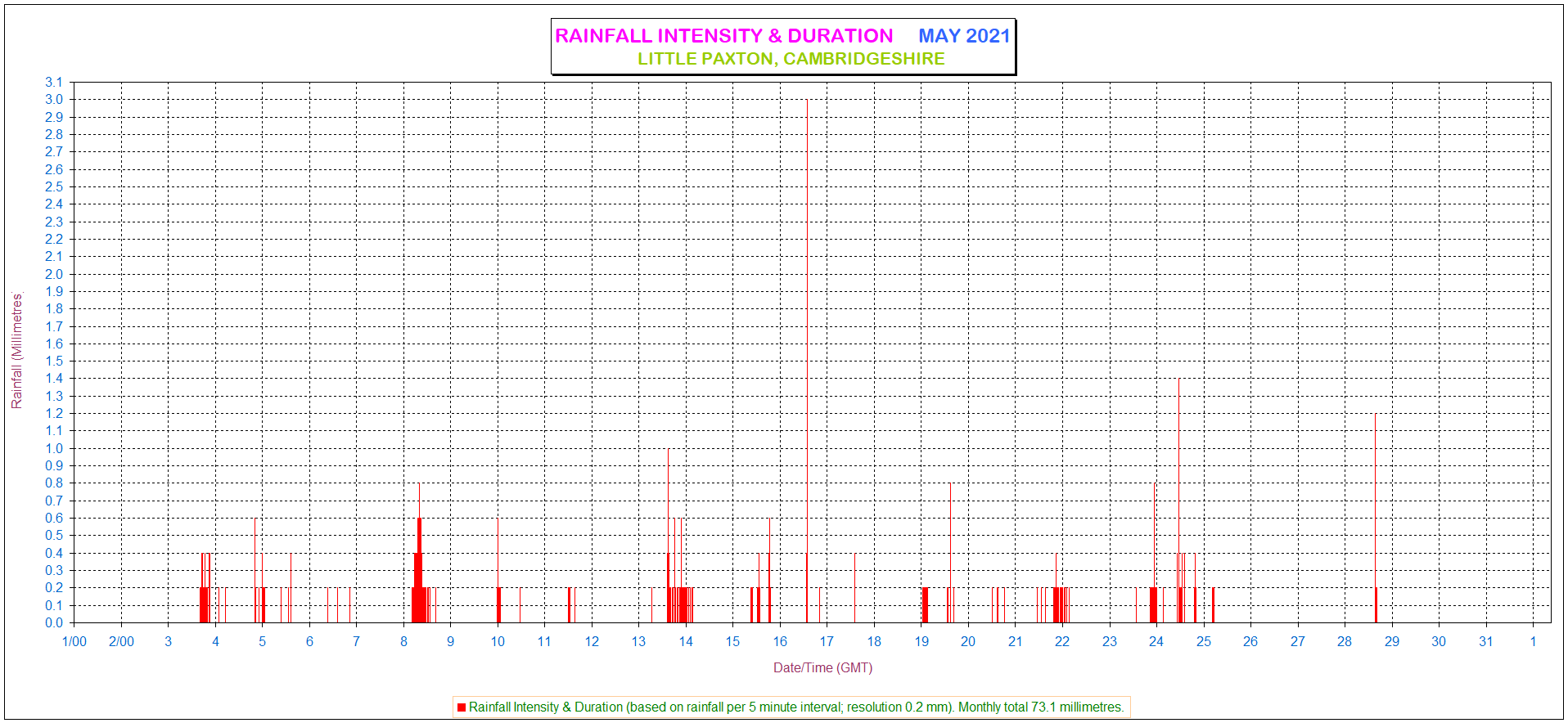1568x723 pixels.
Task: Click 'RAINFALL INTENSITY & DURATION' title text
Action: coord(724,36)
